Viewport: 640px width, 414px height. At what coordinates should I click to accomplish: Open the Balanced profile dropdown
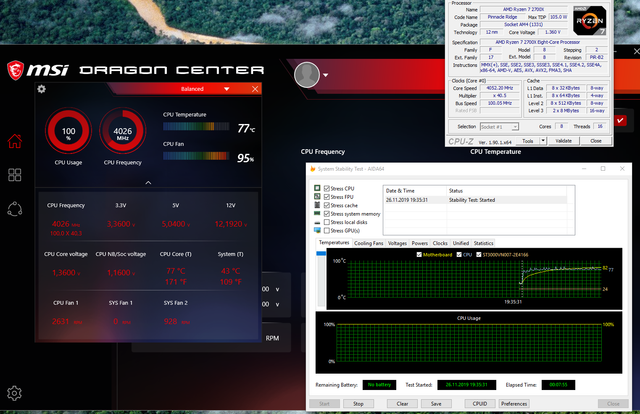227,89
